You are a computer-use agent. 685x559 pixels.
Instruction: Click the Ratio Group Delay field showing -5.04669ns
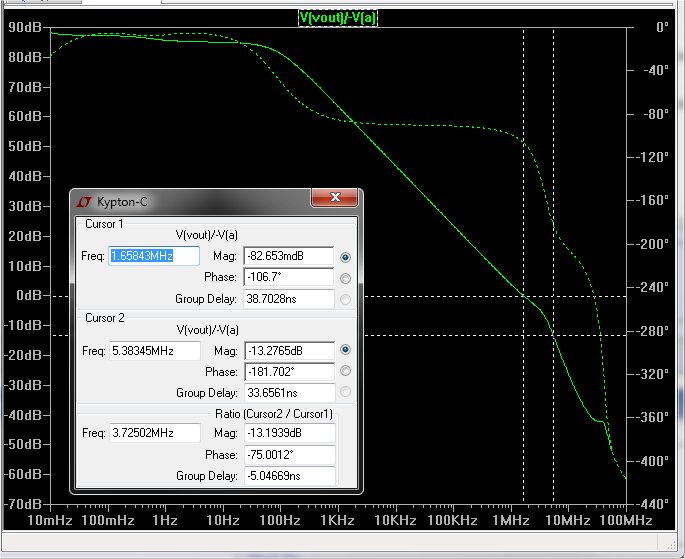[289, 476]
